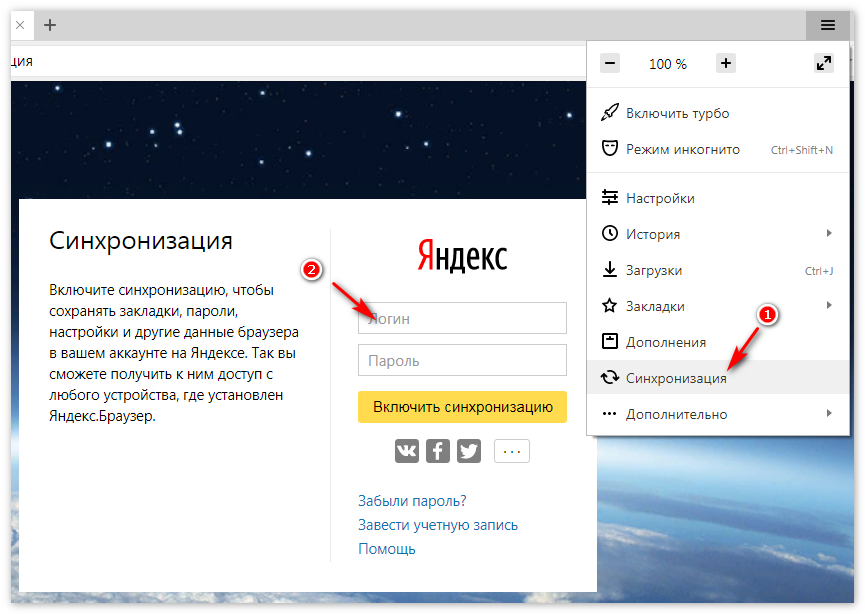This screenshot has width=865, height=614.
Task: Enter fullscreen mode via the expand icon
Action: coord(824,63)
